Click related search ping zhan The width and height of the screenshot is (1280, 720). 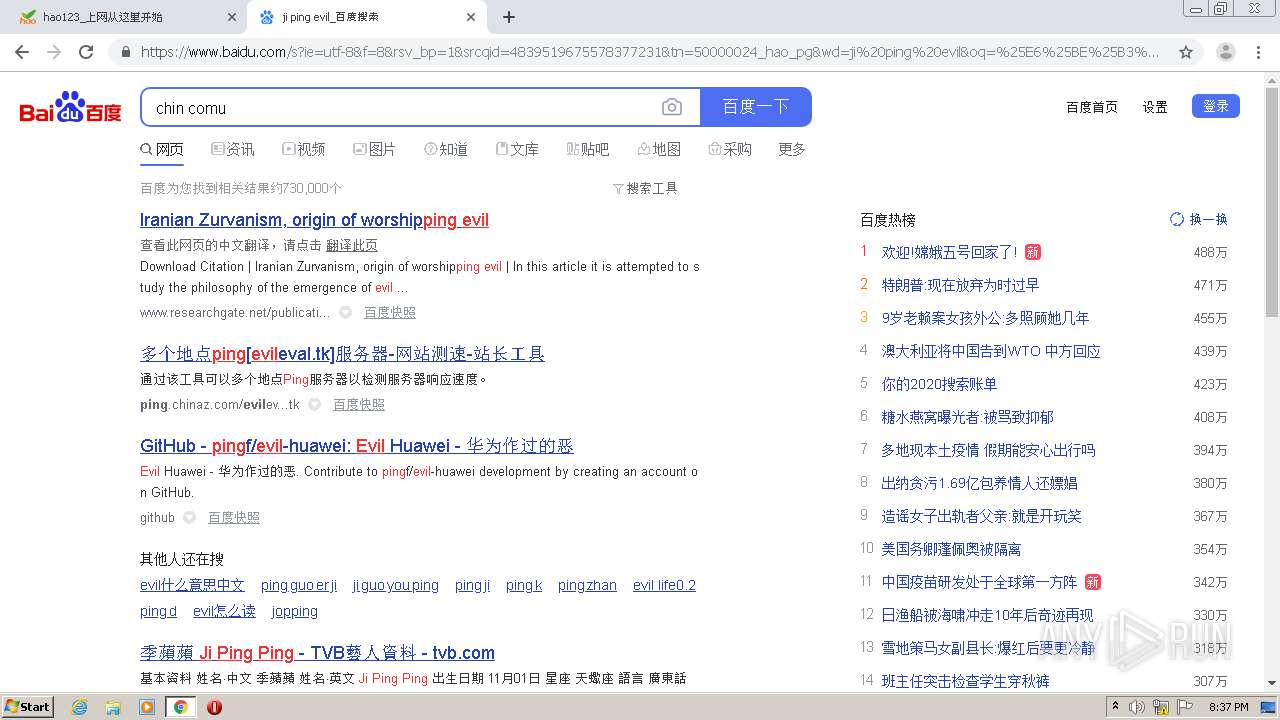point(587,585)
